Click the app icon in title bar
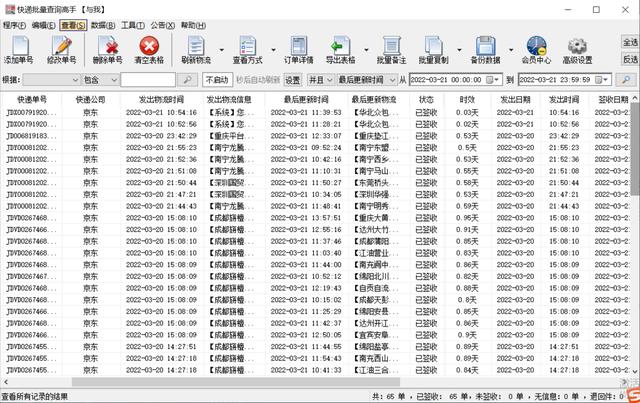 [x=10, y=9]
